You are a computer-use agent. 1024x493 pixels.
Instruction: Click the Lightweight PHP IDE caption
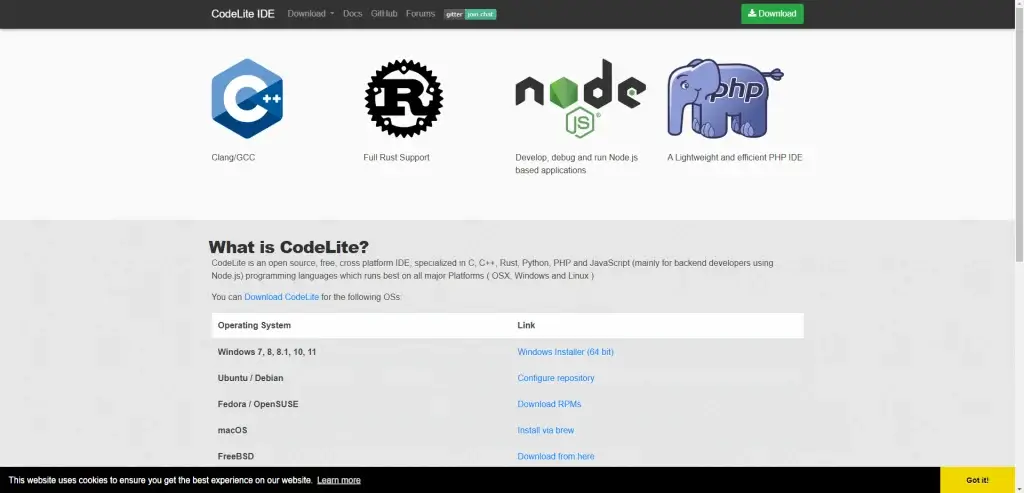[x=735, y=157]
